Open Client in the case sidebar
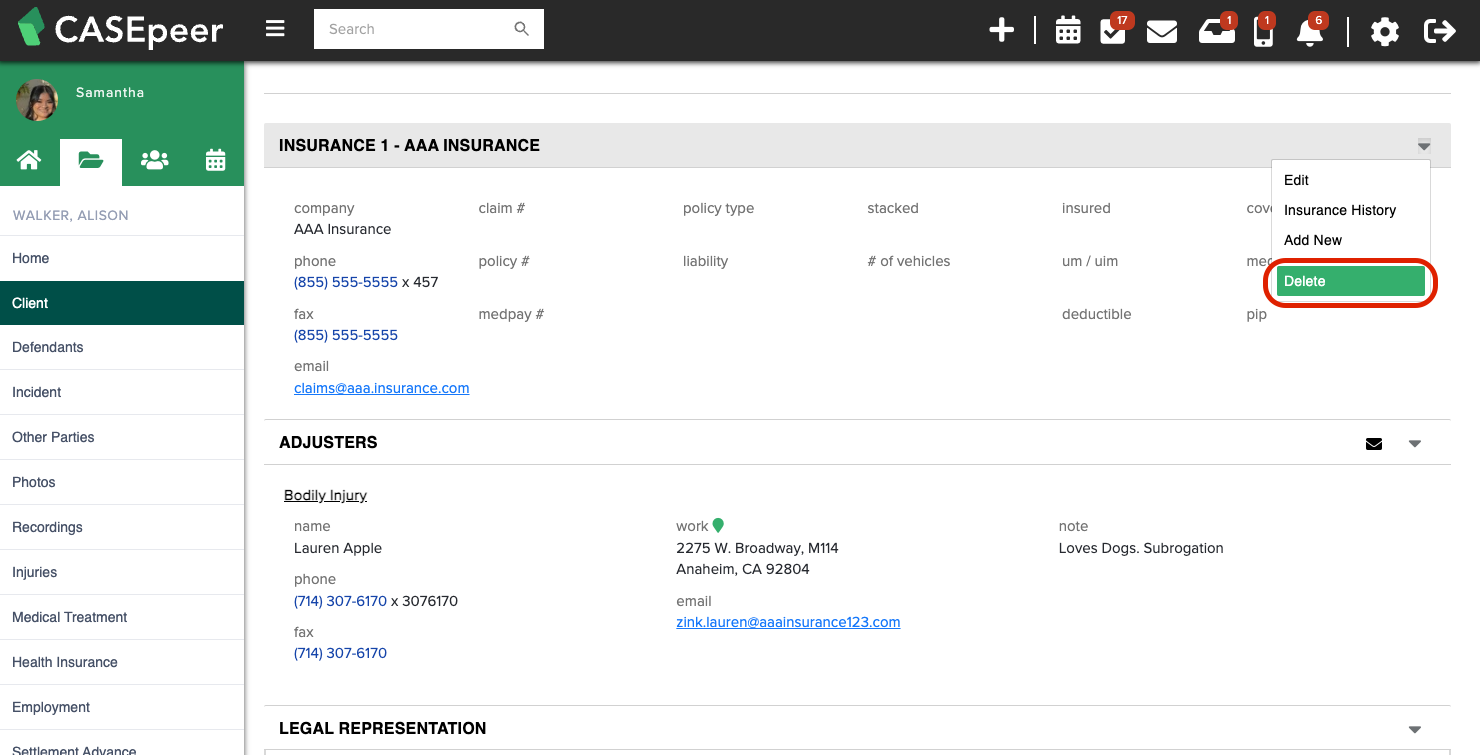The width and height of the screenshot is (1480, 755). [122, 303]
